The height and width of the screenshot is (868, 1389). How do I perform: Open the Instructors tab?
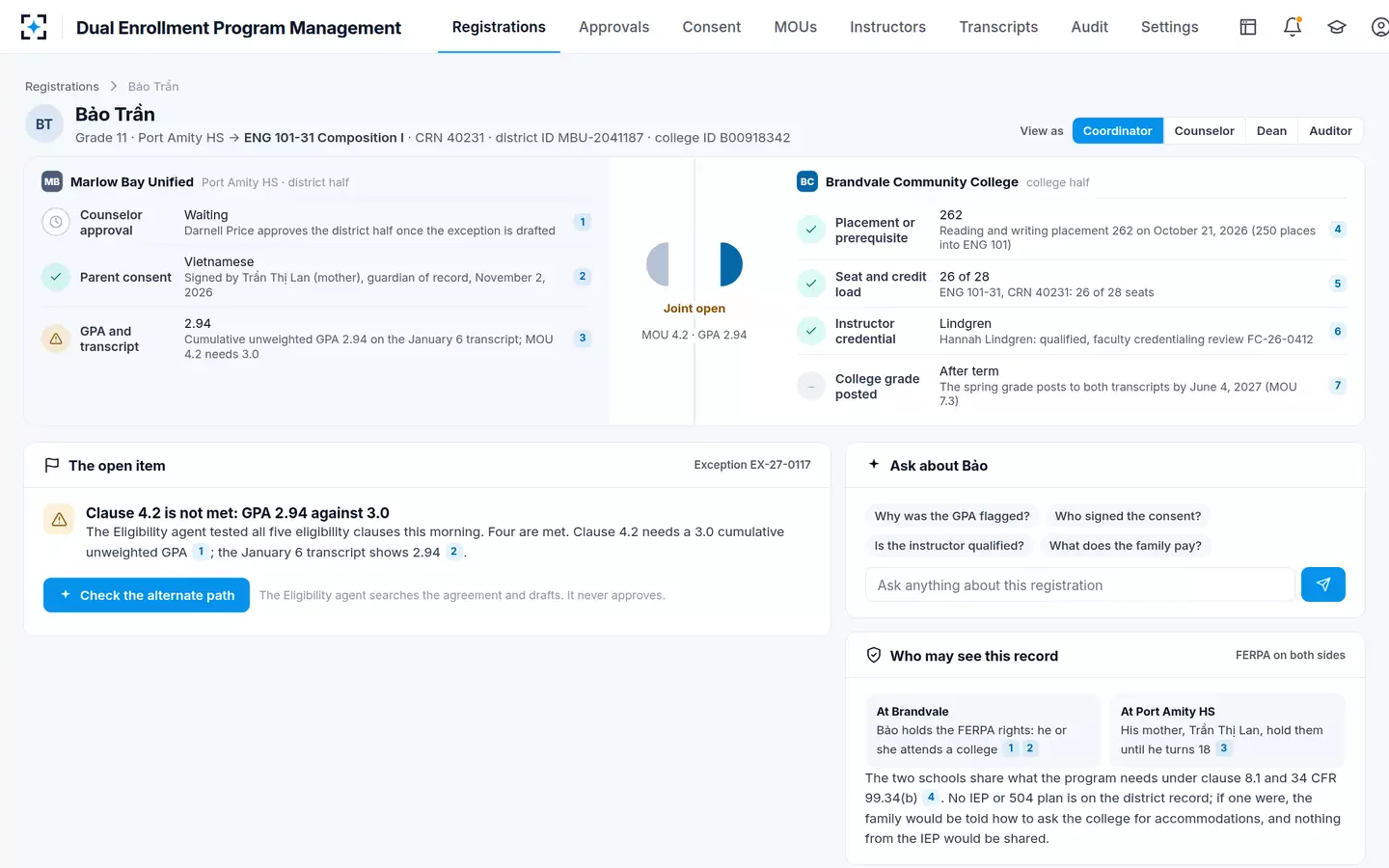(x=887, y=27)
